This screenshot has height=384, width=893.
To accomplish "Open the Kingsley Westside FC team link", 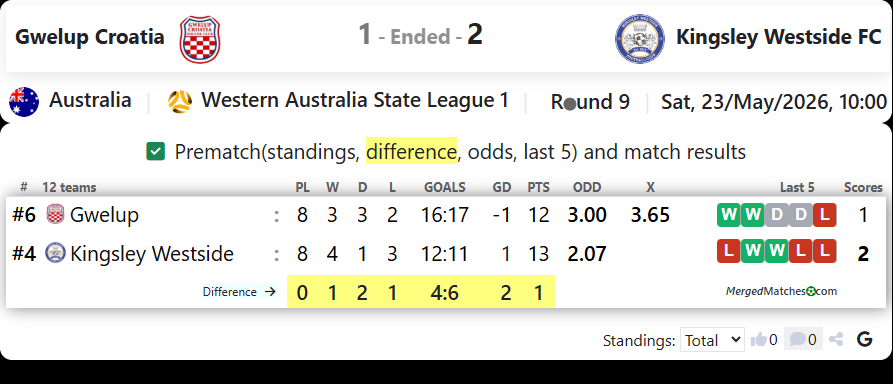I will click(779, 36).
